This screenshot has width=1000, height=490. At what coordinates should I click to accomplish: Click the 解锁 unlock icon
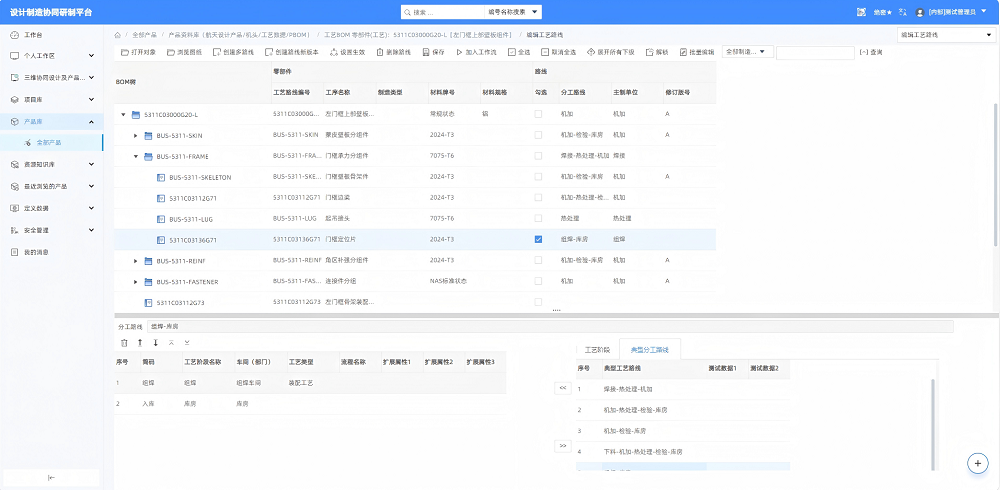[x=649, y=52]
